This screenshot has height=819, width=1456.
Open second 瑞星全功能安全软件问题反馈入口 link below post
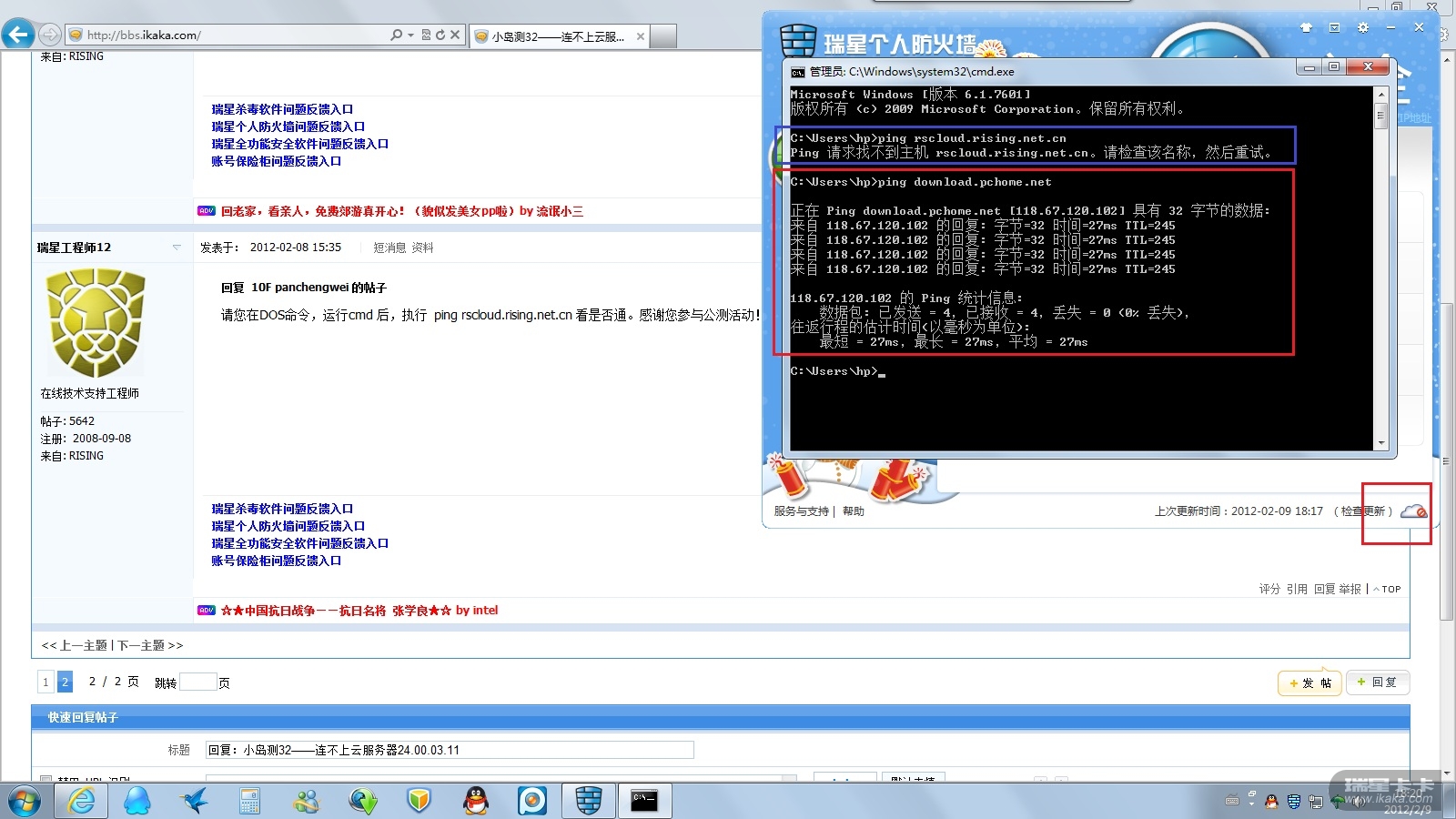point(299,543)
